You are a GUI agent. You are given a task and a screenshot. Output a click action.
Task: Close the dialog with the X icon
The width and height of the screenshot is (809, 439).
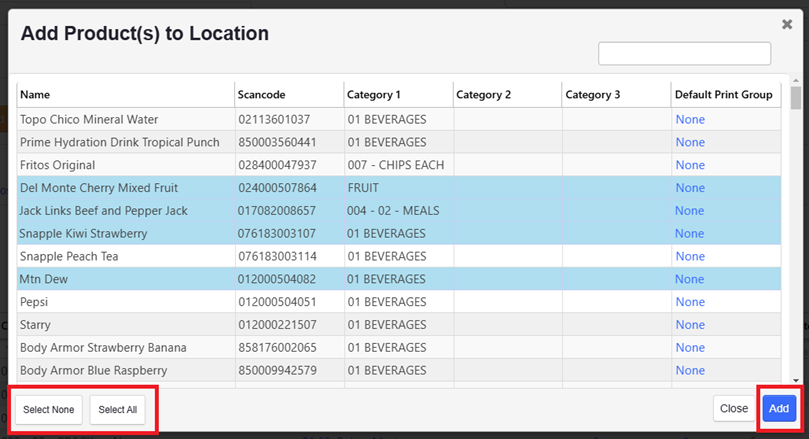point(787,24)
